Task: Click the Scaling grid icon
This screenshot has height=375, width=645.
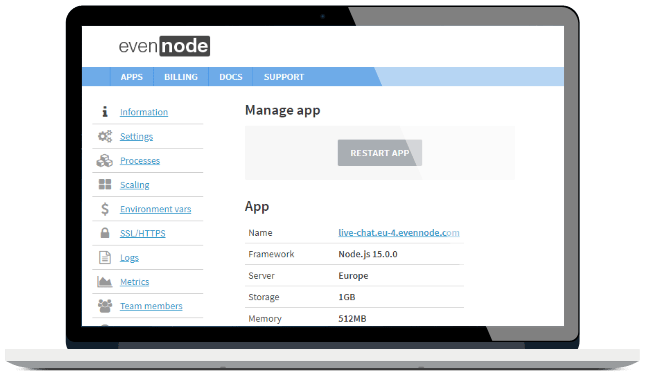Action: [105, 184]
